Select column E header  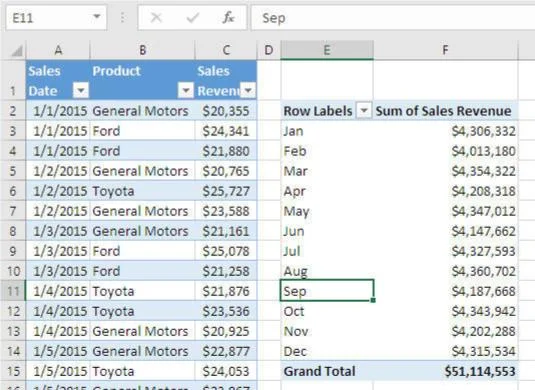tap(327, 50)
